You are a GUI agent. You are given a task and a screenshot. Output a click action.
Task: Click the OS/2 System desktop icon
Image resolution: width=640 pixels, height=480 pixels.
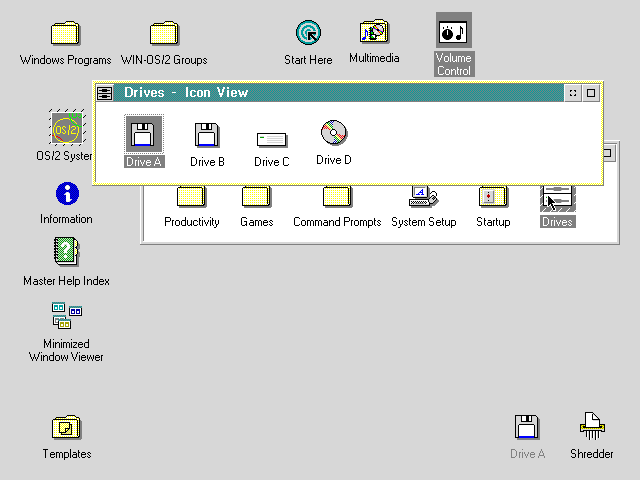(x=67, y=127)
